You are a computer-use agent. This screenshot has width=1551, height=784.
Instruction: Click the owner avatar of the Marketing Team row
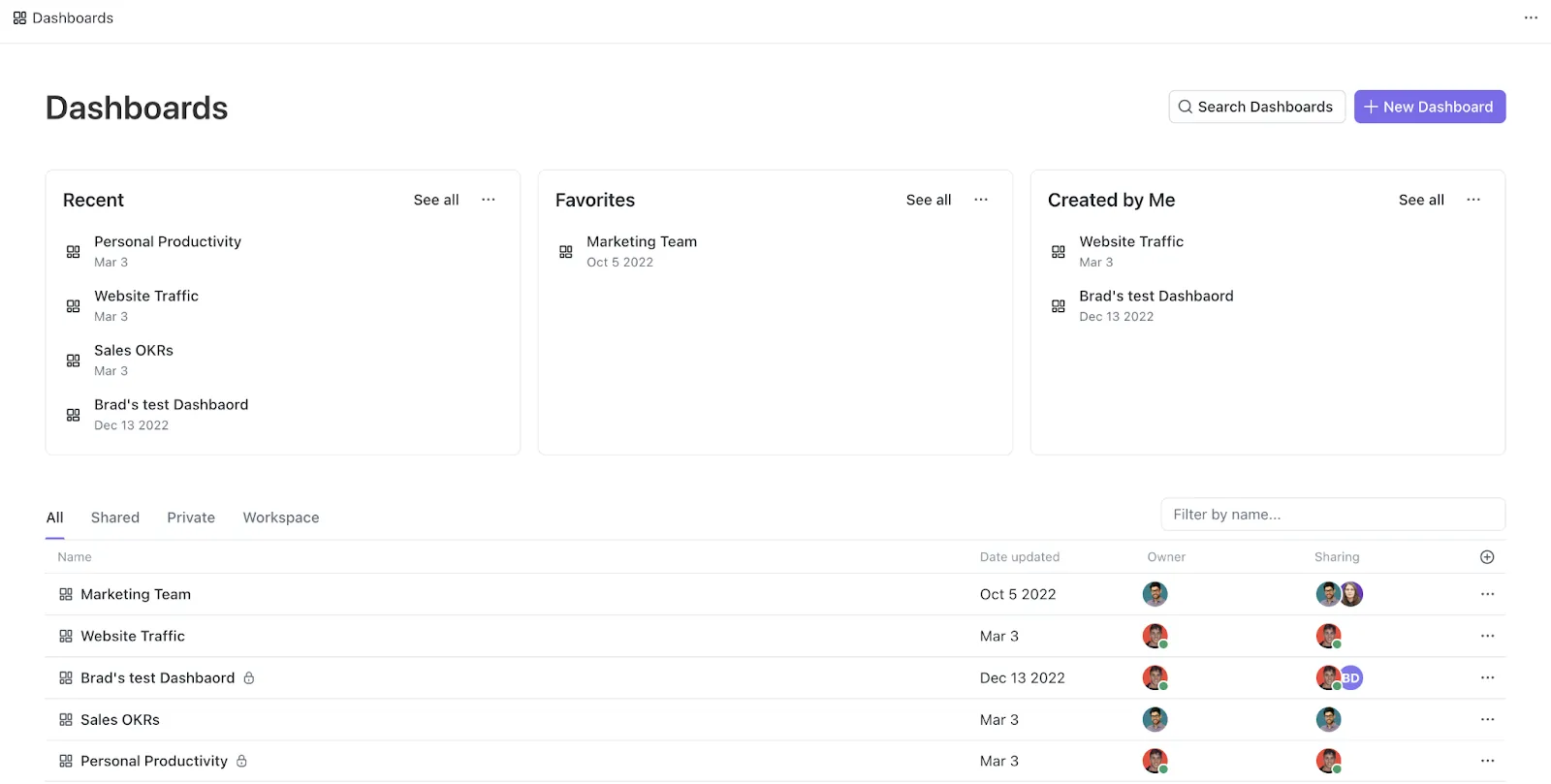pyautogui.click(x=1155, y=594)
